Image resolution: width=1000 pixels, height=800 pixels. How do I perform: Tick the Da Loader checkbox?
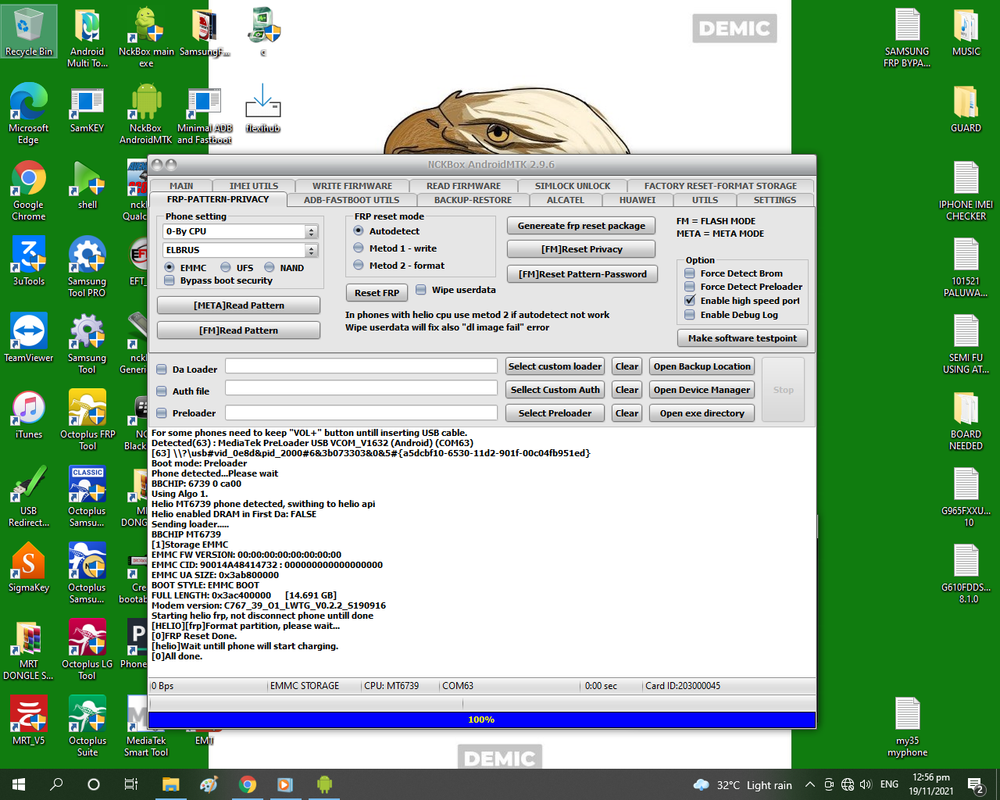tap(162, 369)
